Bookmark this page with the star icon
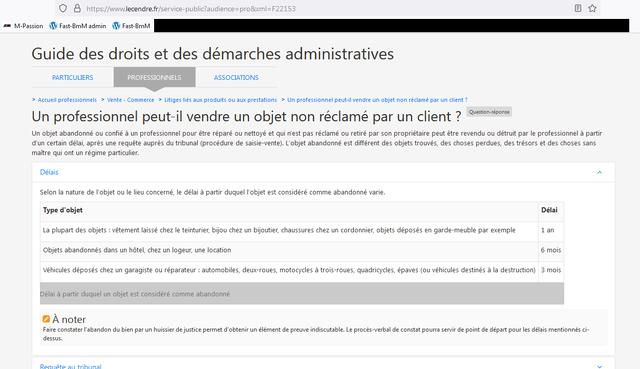This screenshot has height=369, width=640. [592, 8]
